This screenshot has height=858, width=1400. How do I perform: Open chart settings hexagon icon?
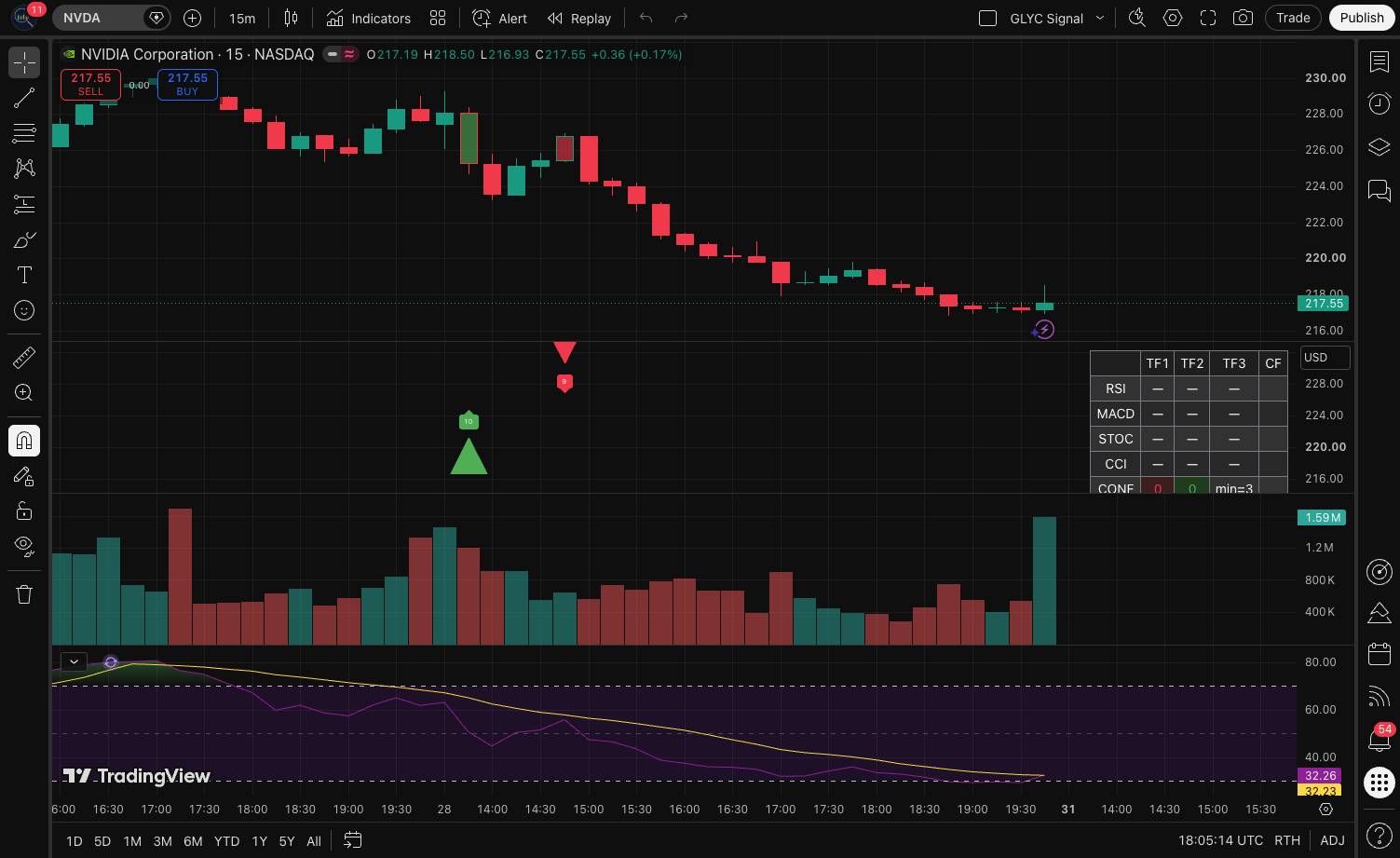click(1173, 18)
